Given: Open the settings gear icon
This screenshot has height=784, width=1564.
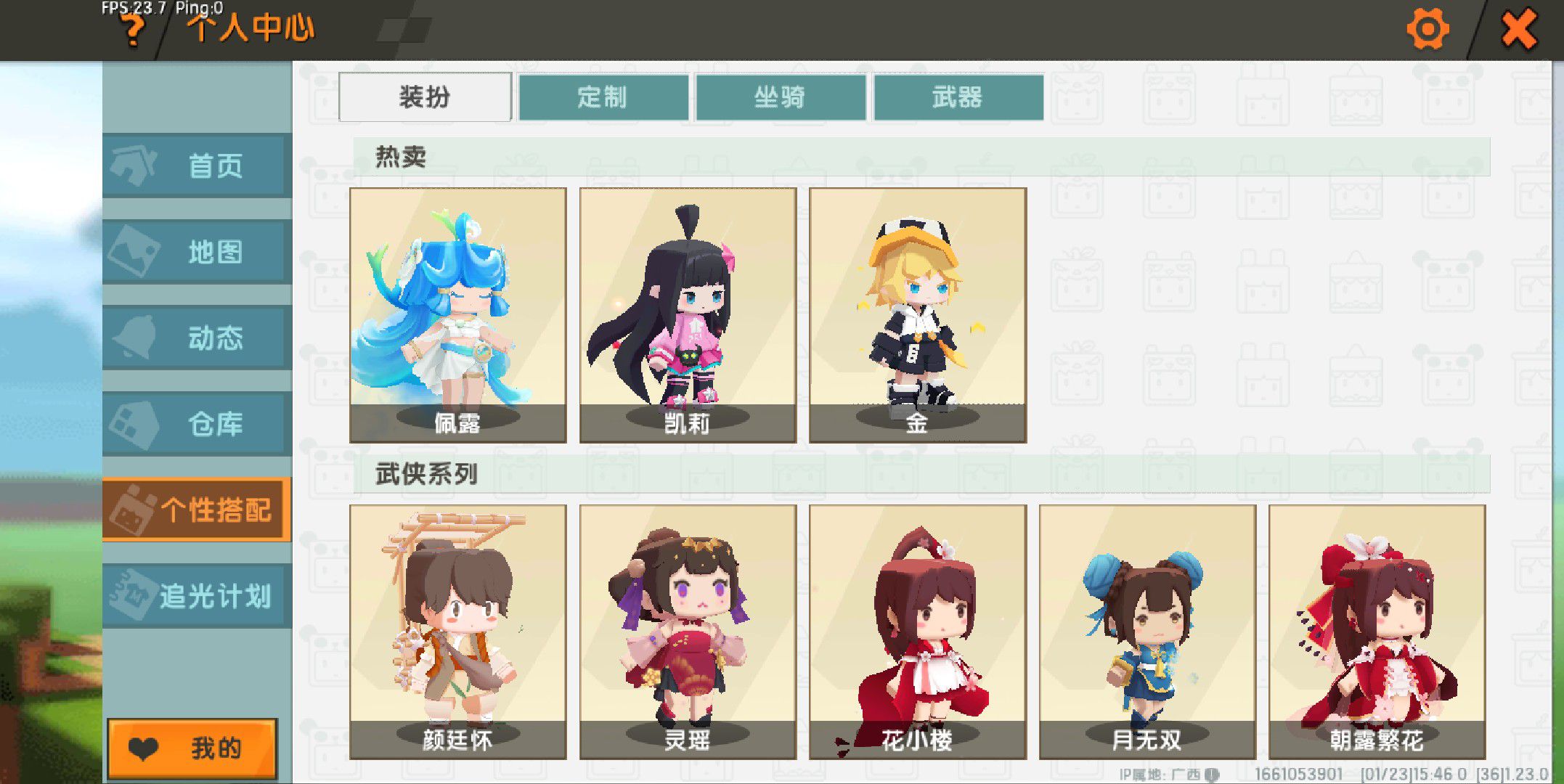Looking at the screenshot, I should [1427, 30].
